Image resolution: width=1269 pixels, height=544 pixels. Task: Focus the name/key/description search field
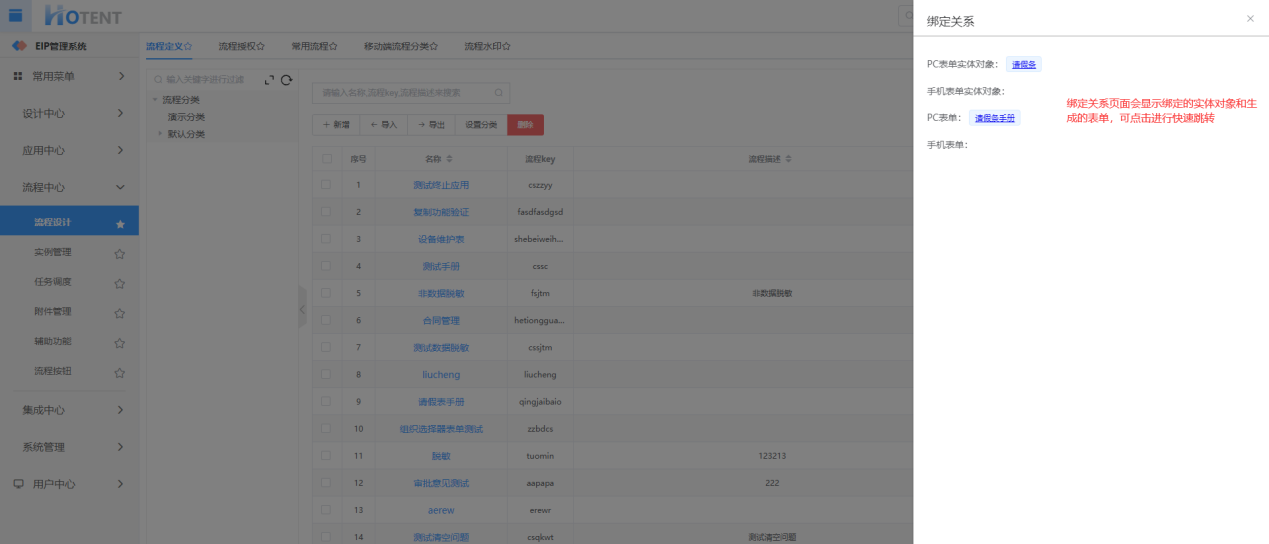(x=411, y=93)
